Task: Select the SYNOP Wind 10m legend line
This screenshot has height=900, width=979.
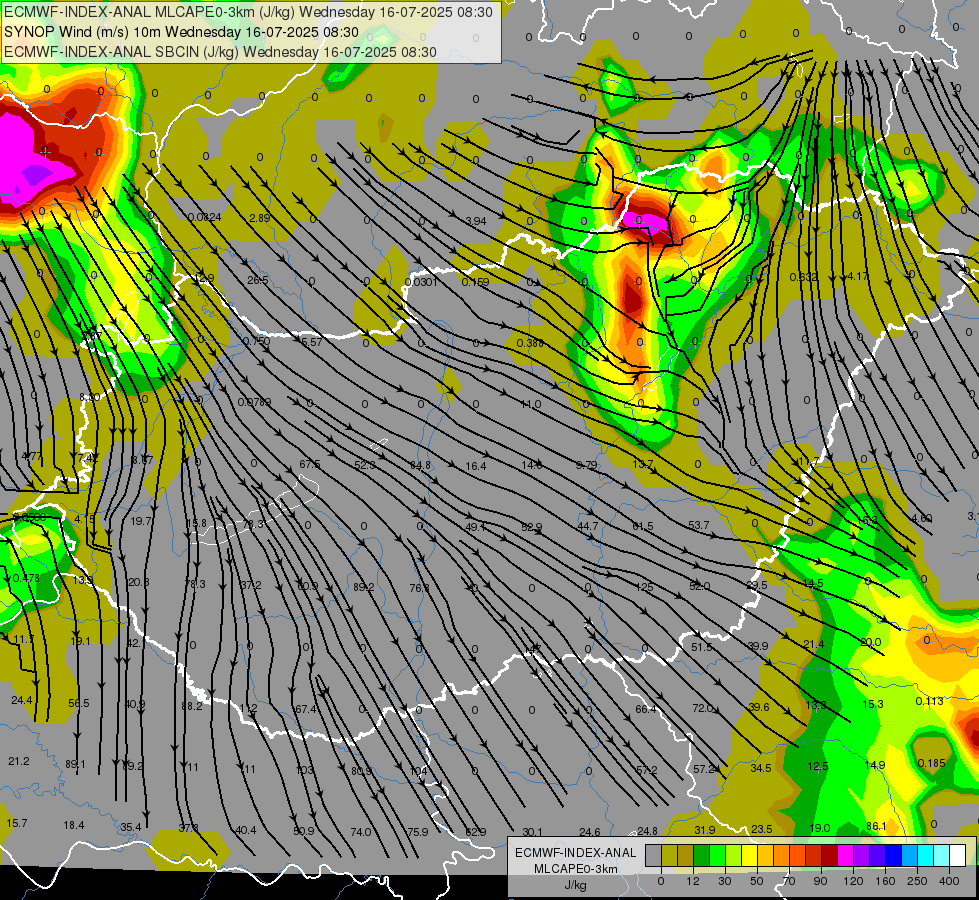Action: pyautogui.click(x=181, y=32)
